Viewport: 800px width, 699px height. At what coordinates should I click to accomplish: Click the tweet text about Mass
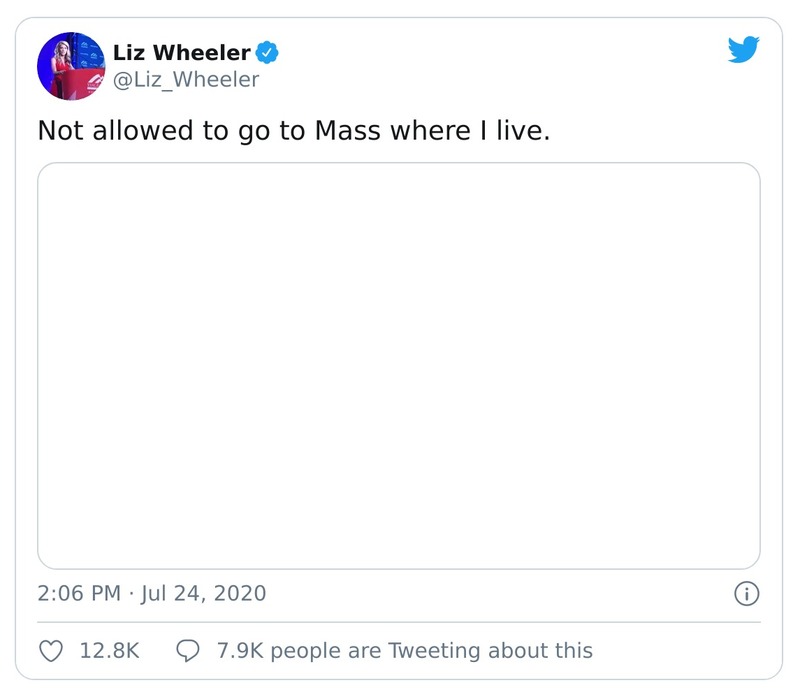coord(294,131)
